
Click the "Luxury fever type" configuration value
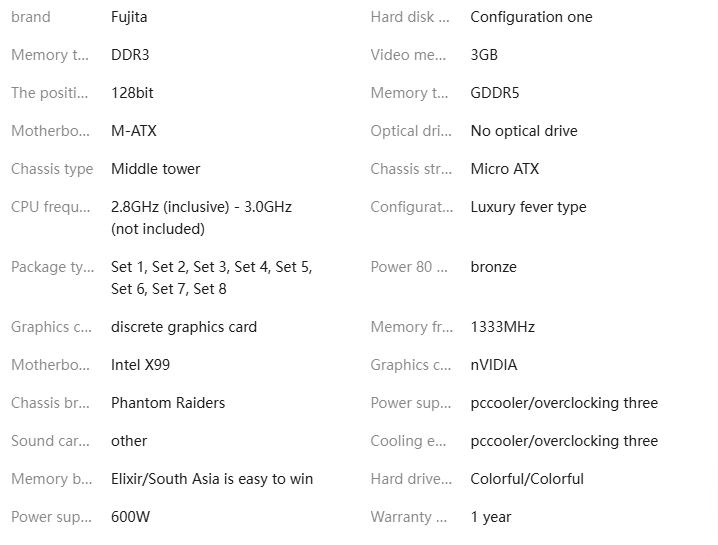pyautogui.click(x=528, y=207)
